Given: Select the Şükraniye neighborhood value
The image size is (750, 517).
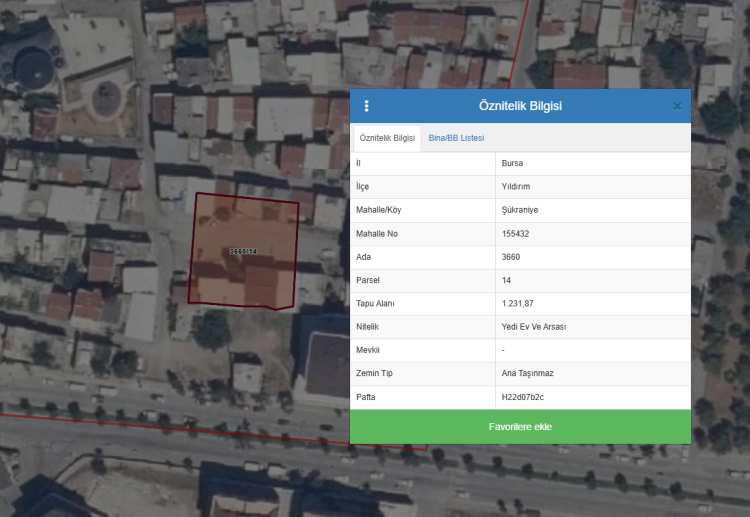Looking at the screenshot, I should tap(519, 210).
